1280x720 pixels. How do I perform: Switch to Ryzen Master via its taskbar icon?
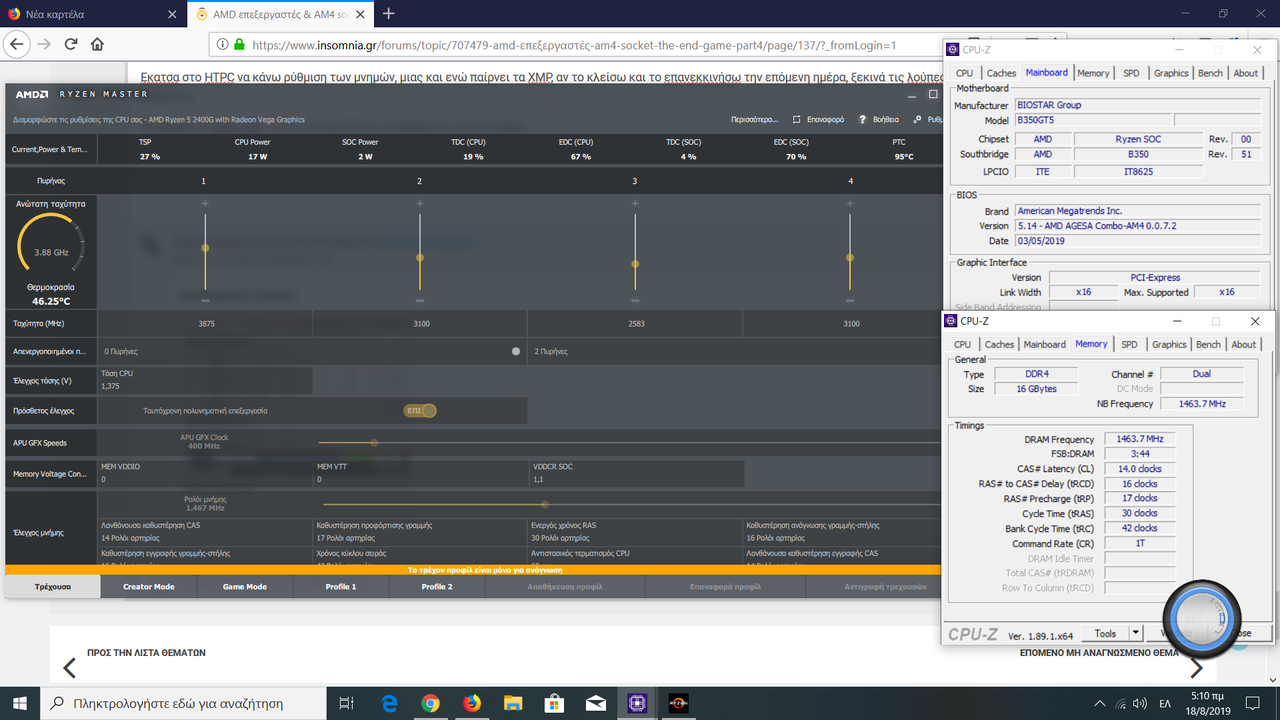click(x=677, y=702)
